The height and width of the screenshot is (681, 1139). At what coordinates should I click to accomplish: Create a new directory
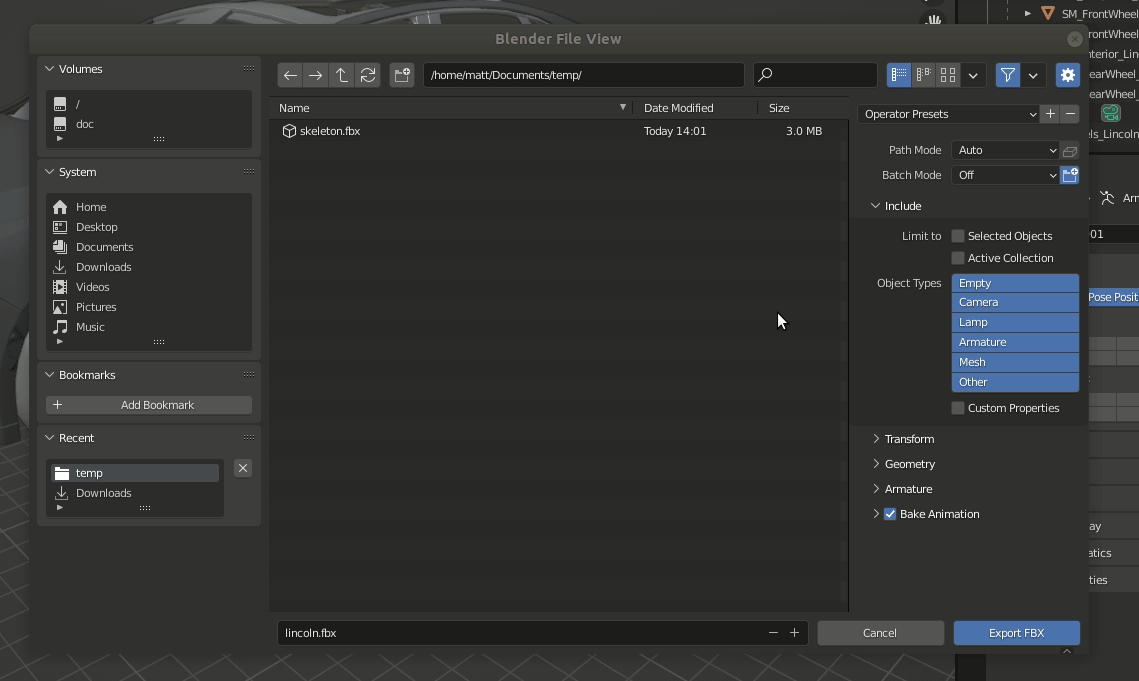coord(401,74)
